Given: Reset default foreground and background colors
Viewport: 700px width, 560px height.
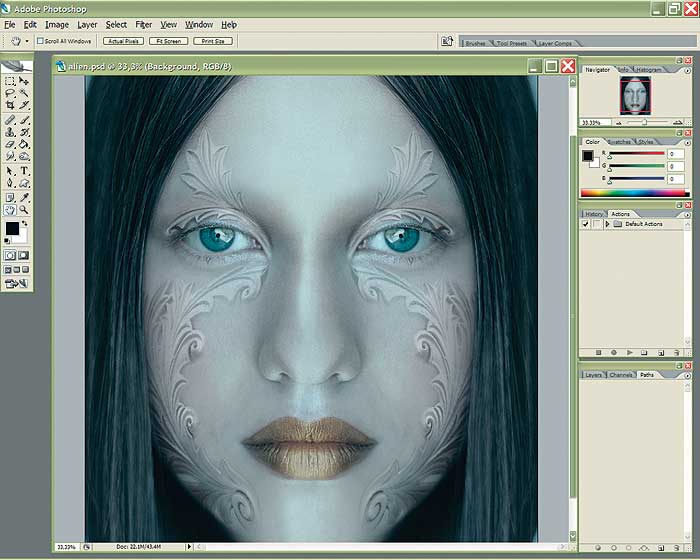Looking at the screenshot, I should point(7,241).
